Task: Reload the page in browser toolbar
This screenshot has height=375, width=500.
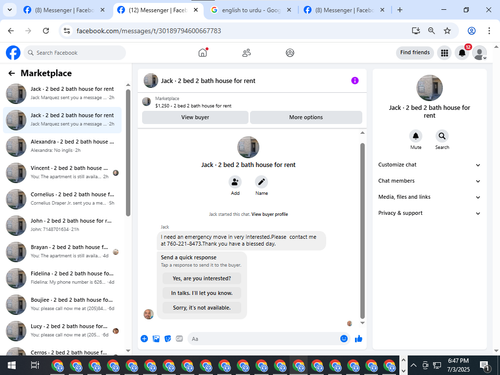Action: [x=46, y=31]
